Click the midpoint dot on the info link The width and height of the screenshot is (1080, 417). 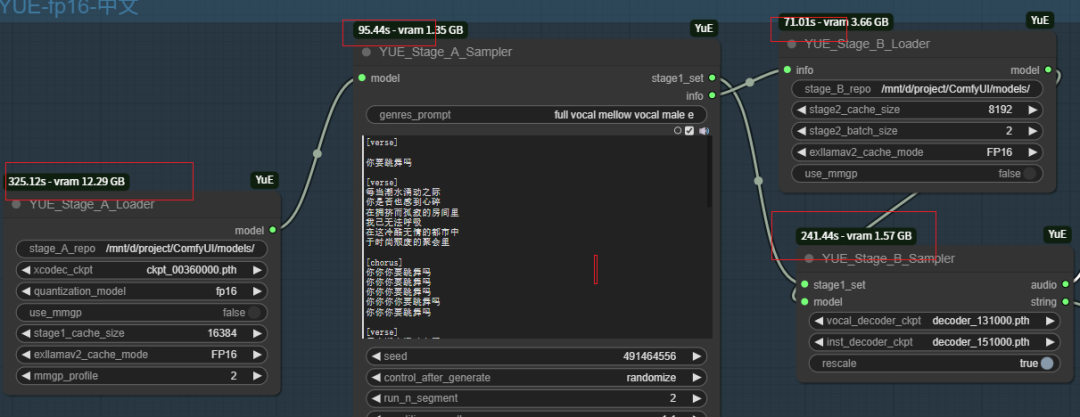749,82
